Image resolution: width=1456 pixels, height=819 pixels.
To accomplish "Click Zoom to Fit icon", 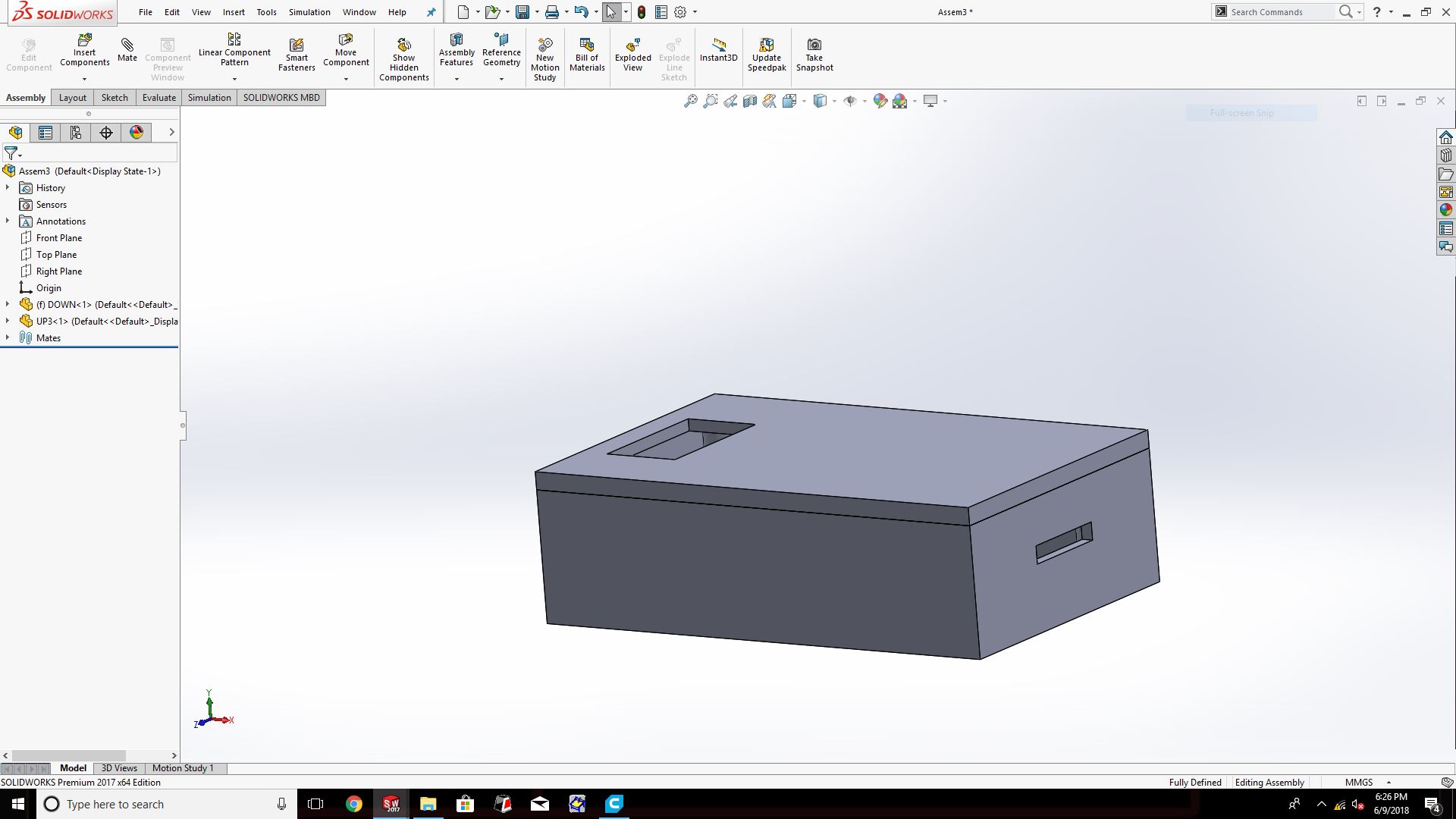I will [x=690, y=101].
